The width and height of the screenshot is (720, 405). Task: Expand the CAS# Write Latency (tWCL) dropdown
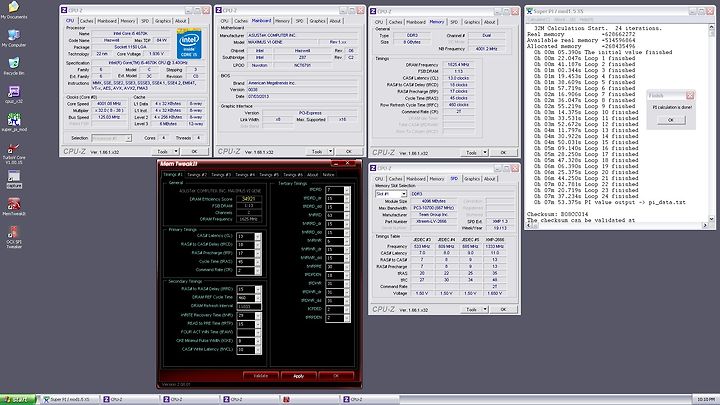point(258,350)
